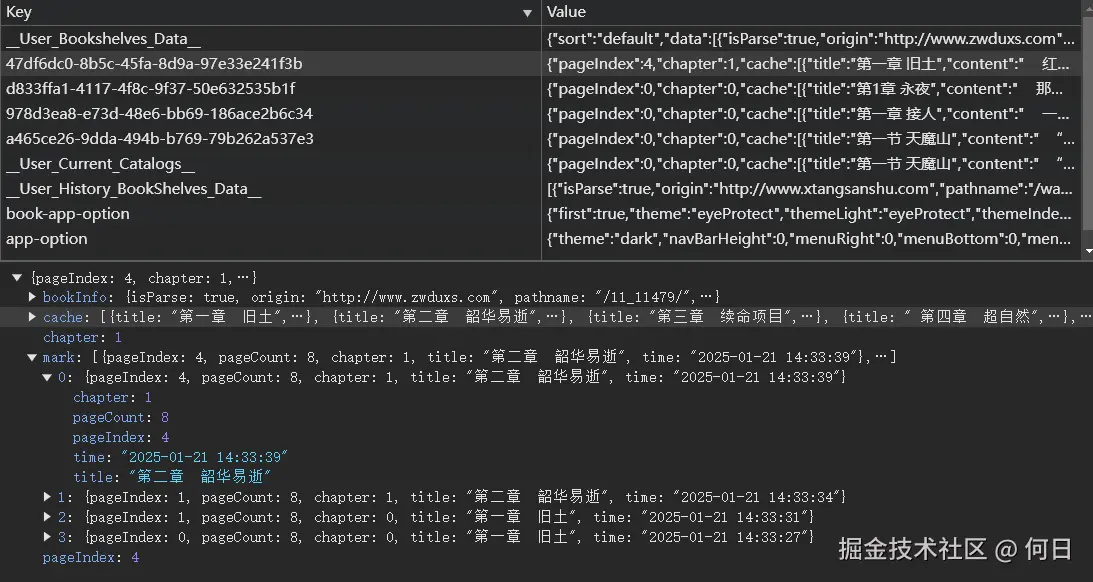Select the __User_History_BookShelves_Data__ row
Image resolution: width=1093 pixels, height=582 pixels.
(133, 189)
